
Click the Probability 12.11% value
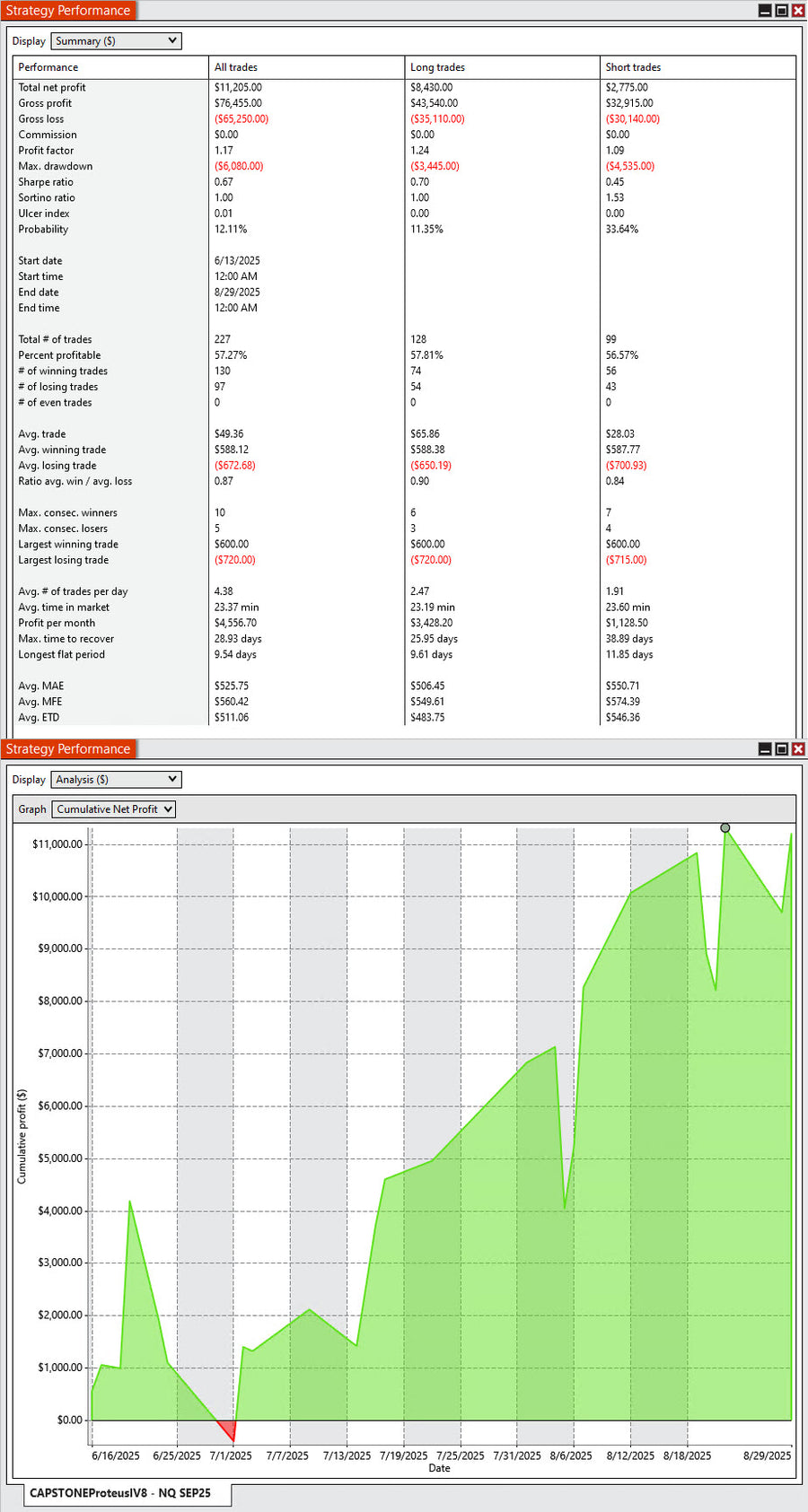point(231,230)
